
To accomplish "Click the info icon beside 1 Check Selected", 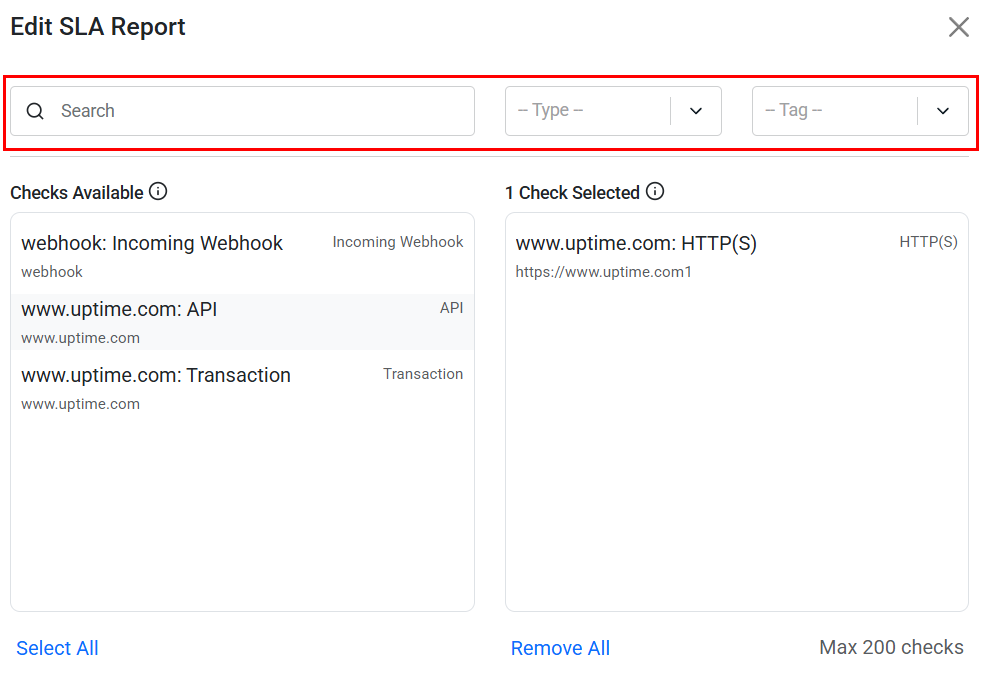I will 655,191.
